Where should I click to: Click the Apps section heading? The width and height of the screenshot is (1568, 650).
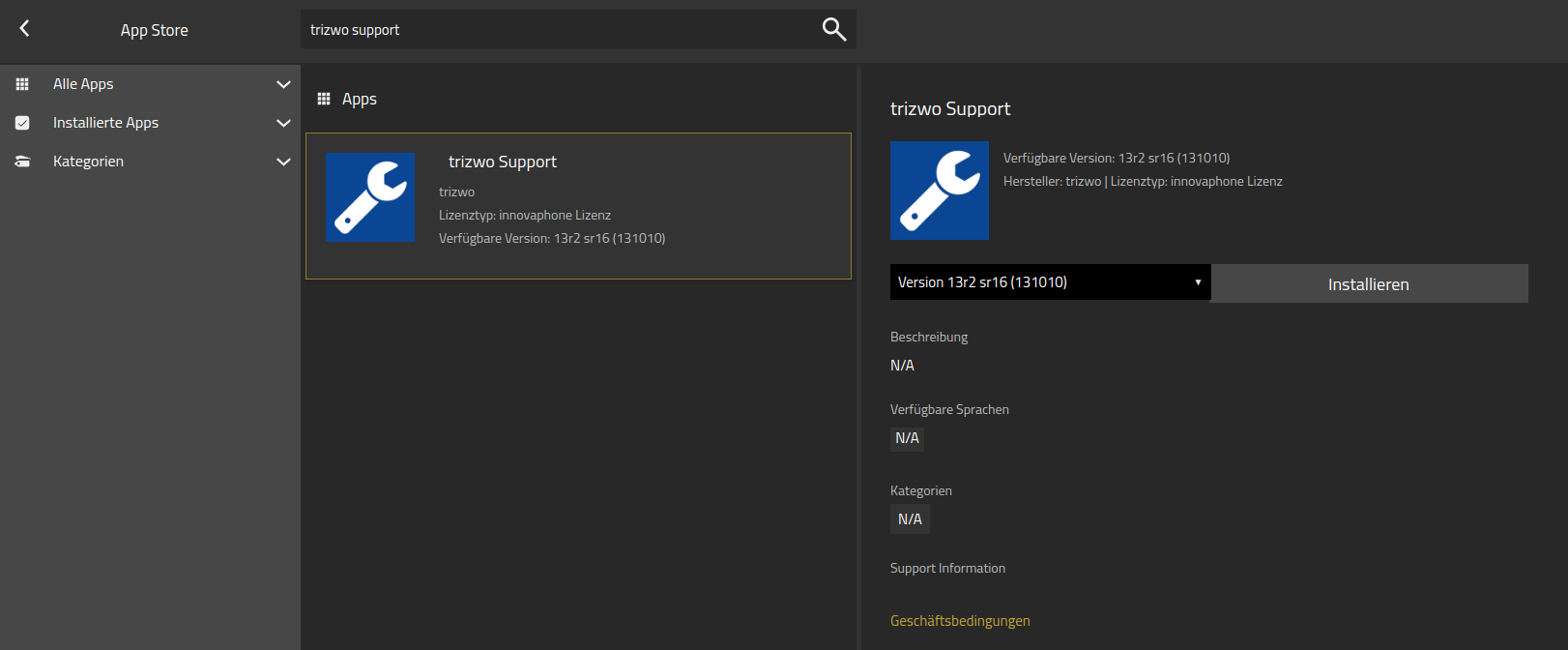point(360,99)
